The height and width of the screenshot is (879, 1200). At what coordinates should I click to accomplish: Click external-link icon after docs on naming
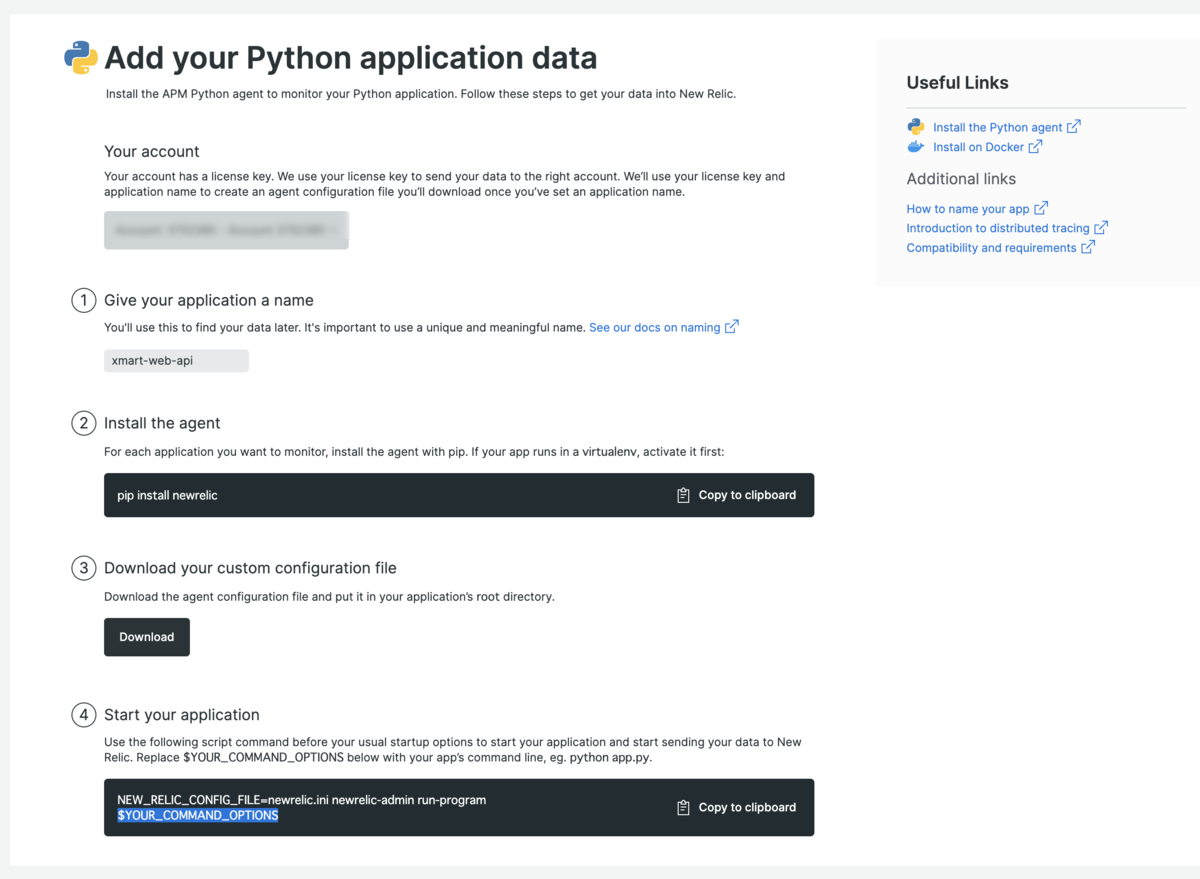[x=732, y=327]
